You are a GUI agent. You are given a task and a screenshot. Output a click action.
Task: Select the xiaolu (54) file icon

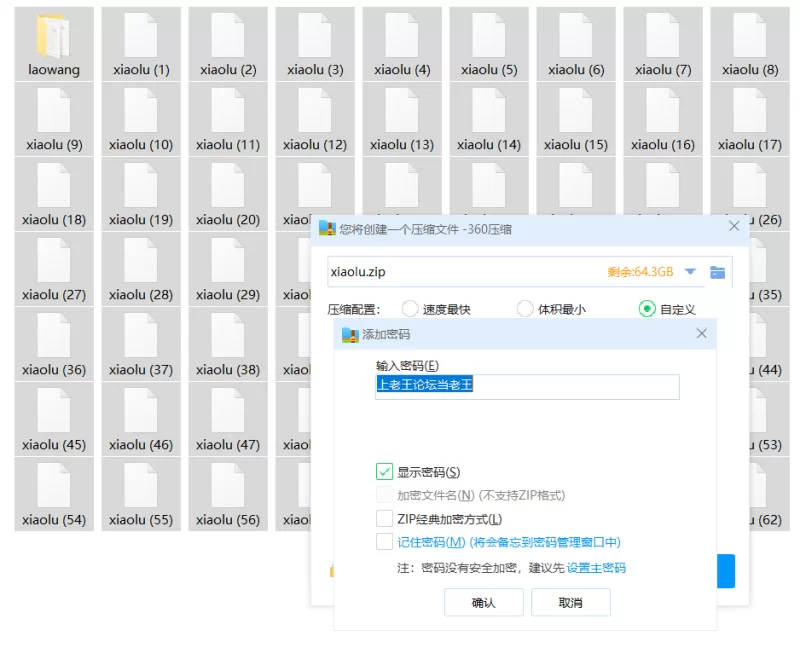click(x=54, y=486)
